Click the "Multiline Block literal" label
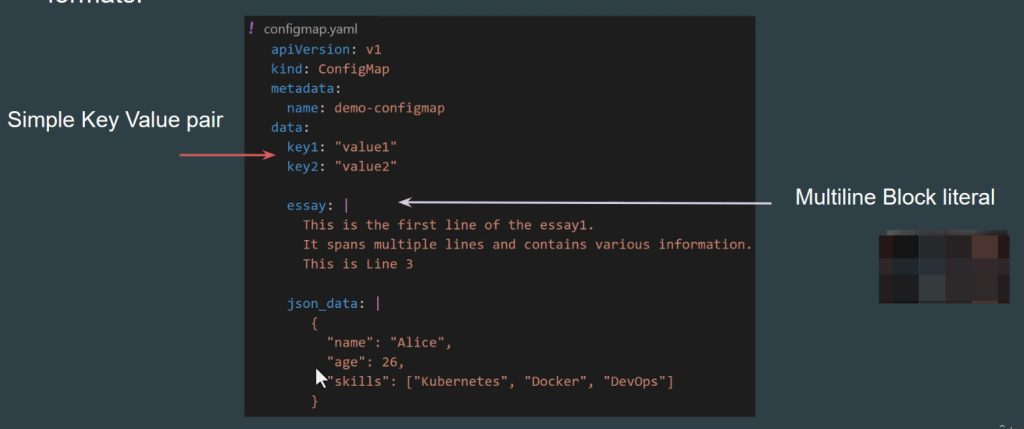This screenshot has width=1024, height=429. 894,198
